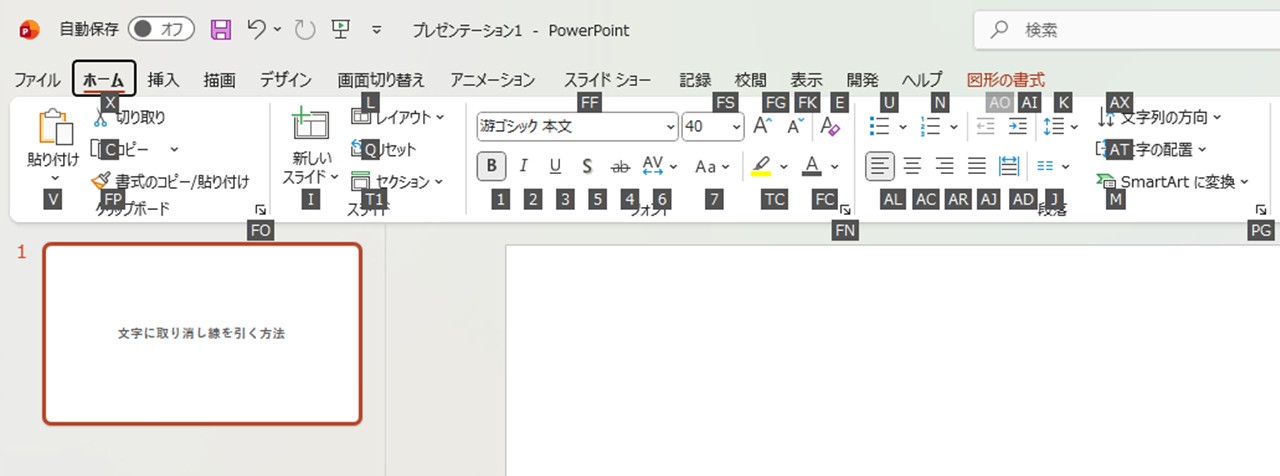Click the Redo arrow icon
The height and width of the screenshot is (476, 1280).
click(305, 30)
